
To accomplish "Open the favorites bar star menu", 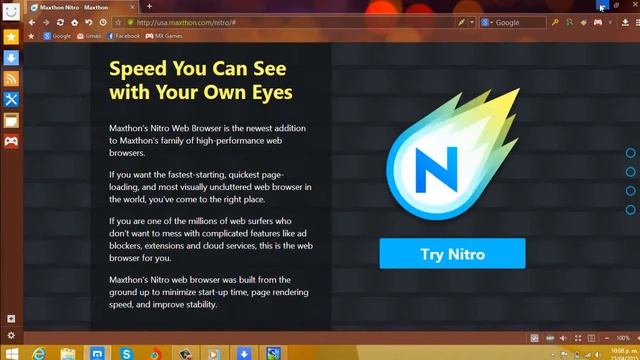I will point(31,36).
